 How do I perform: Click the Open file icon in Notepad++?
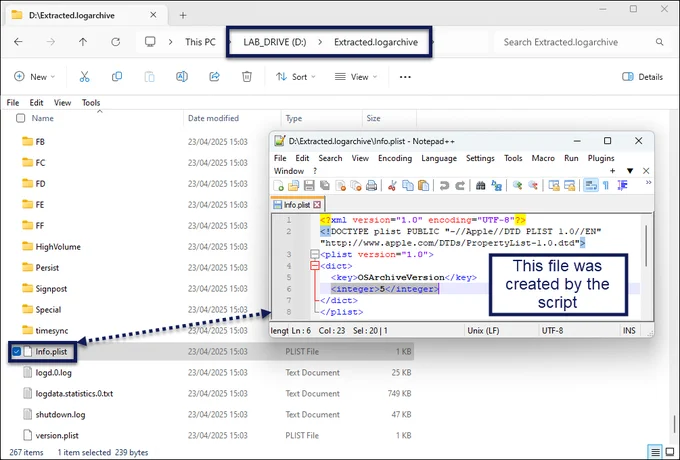[x=294, y=186]
